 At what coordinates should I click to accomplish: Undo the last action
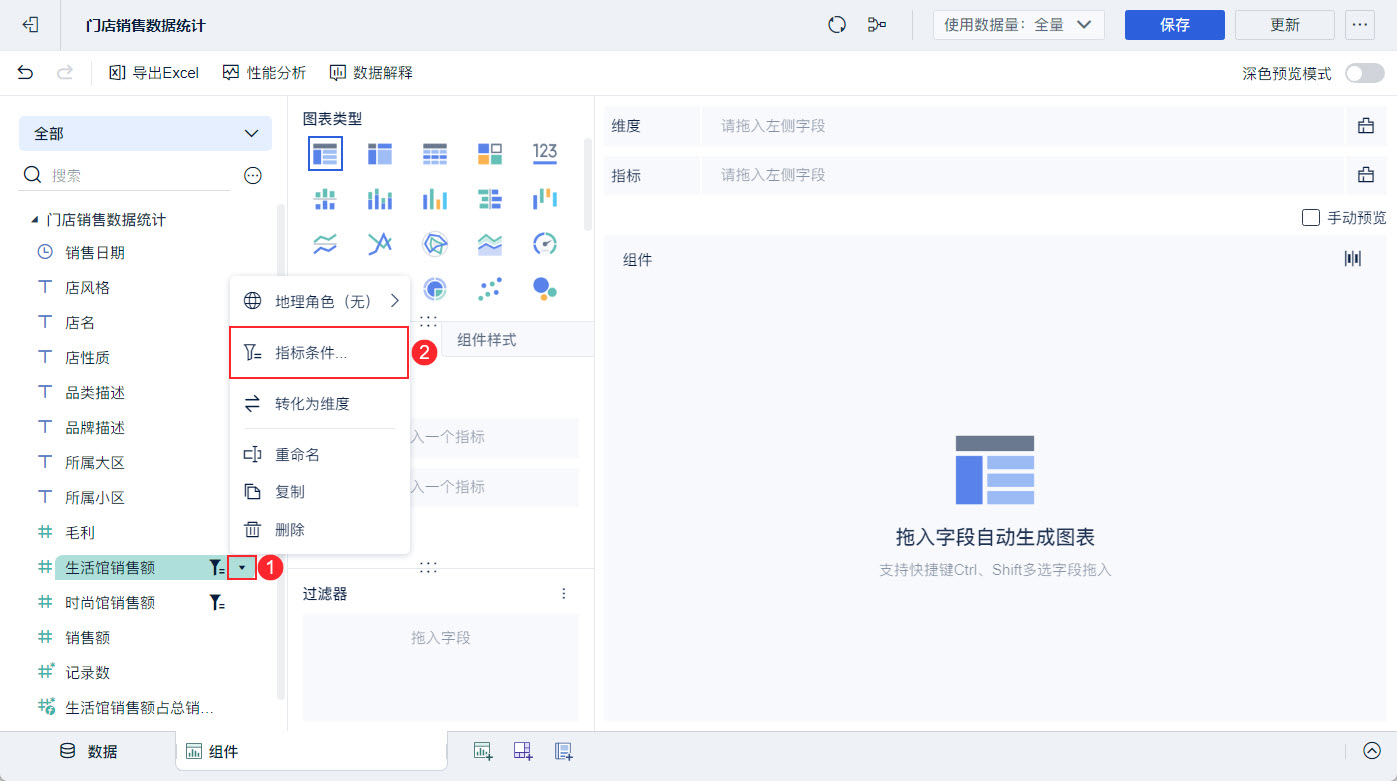click(25, 73)
